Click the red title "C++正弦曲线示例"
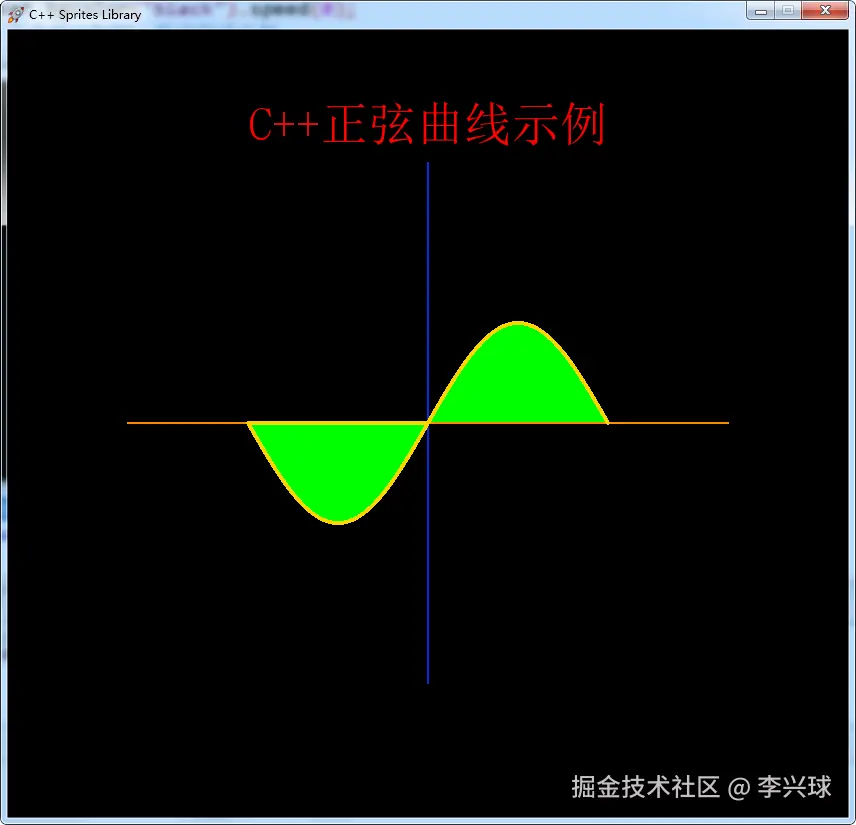Screen dimensions: 856x825 click(427, 124)
